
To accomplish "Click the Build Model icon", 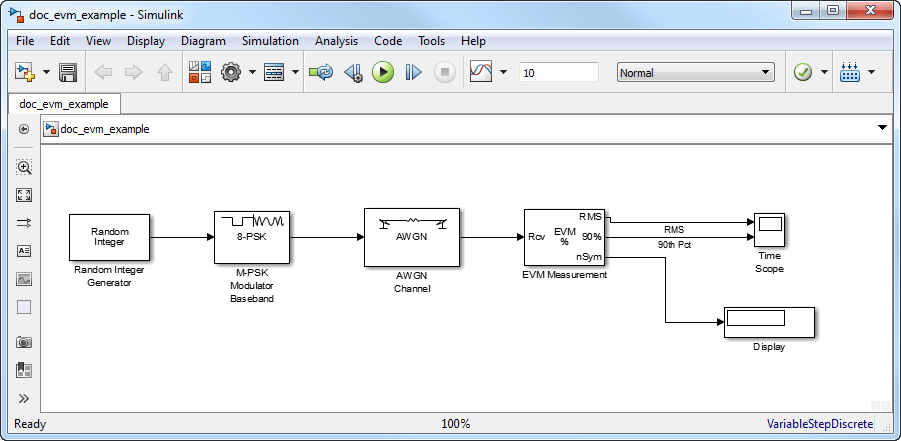I will [850, 72].
